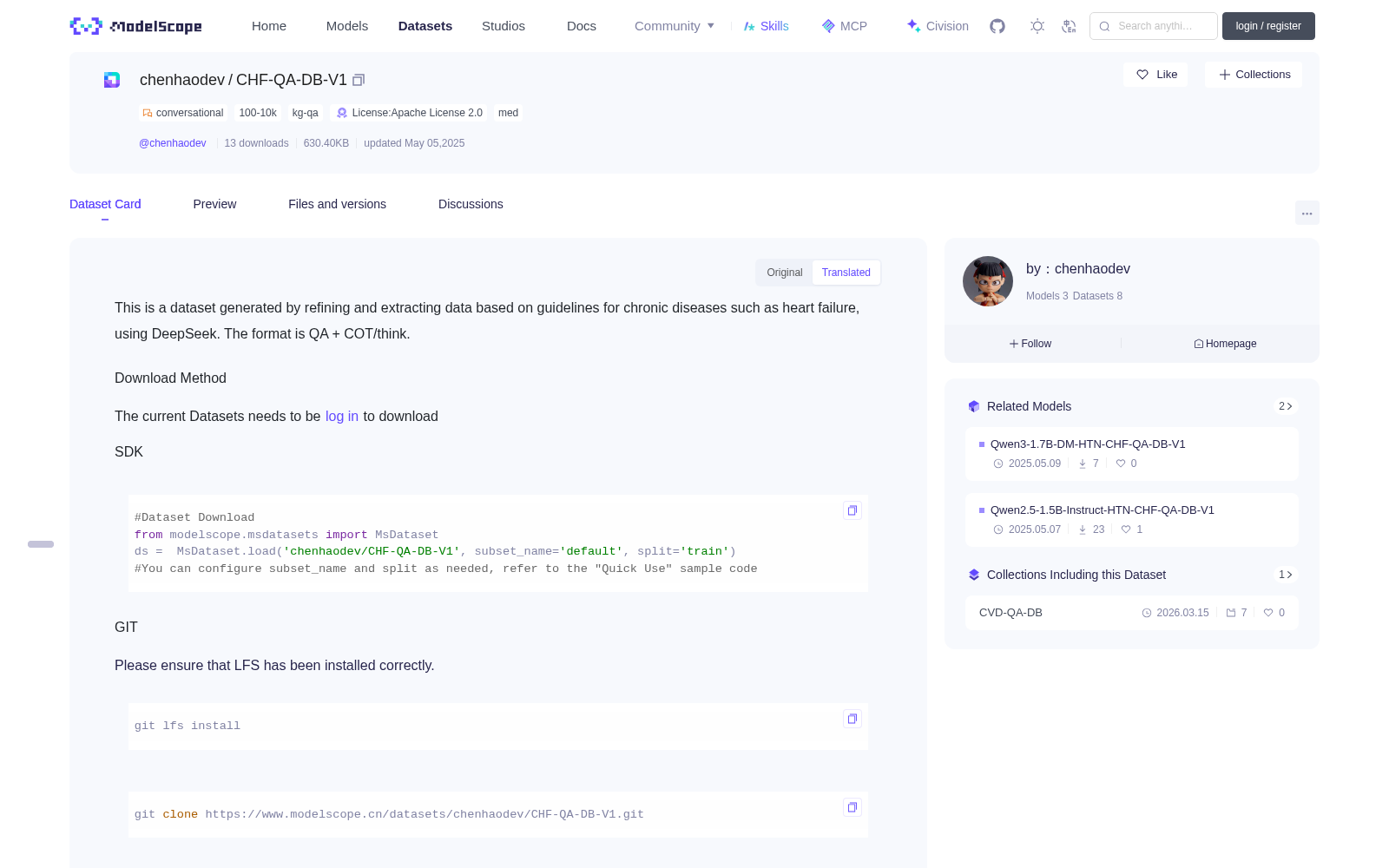
Task: Click the MCP diamond icon
Action: (x=828, y=26)
